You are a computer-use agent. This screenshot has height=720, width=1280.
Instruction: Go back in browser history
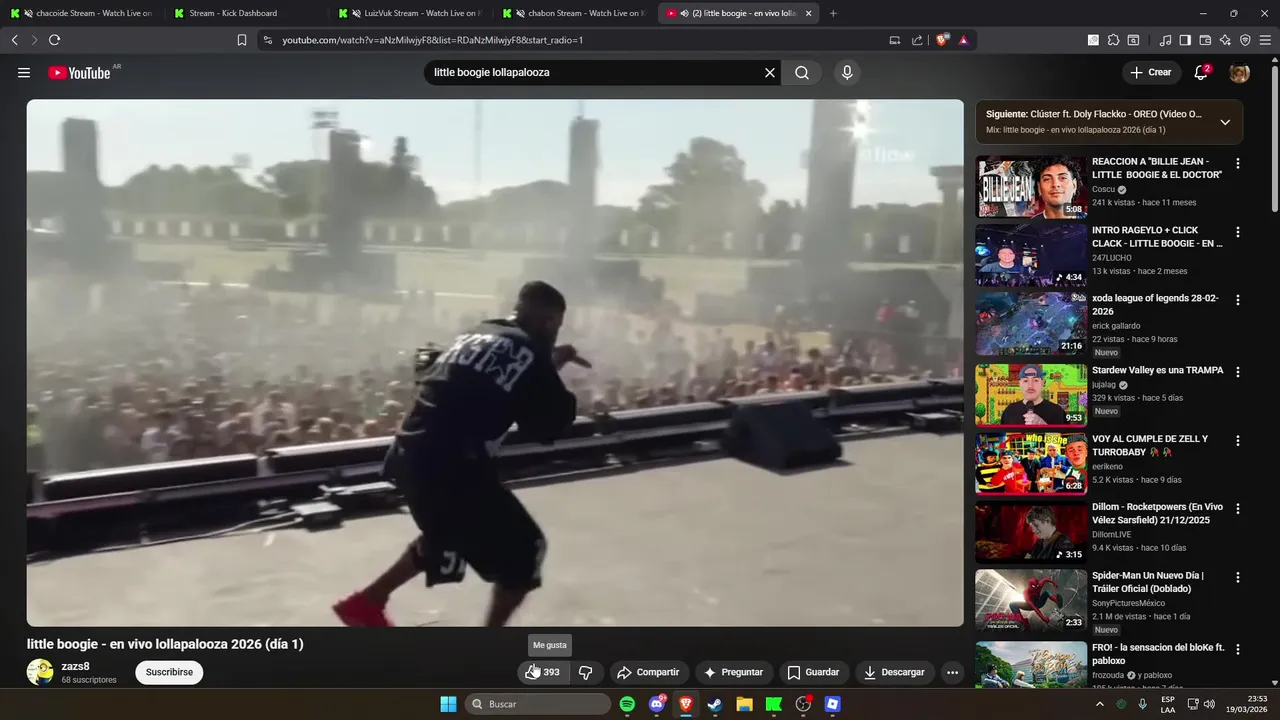click(x=15, y=40)
